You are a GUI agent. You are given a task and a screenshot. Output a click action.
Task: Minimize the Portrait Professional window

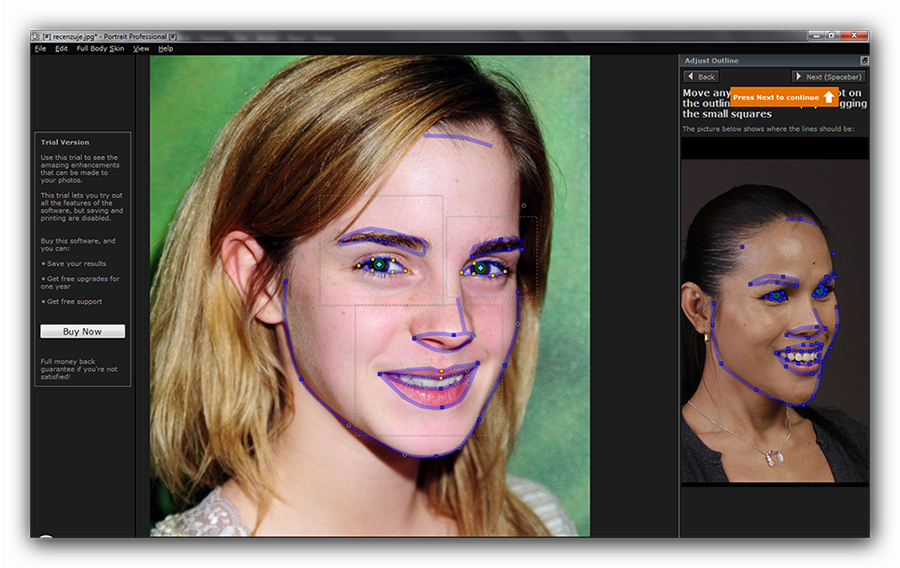coord(816,36)
